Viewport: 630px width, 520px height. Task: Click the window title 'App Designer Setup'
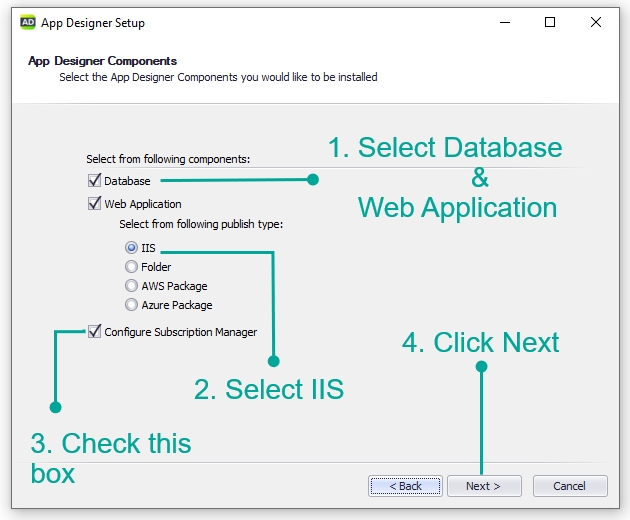(93, 23)
